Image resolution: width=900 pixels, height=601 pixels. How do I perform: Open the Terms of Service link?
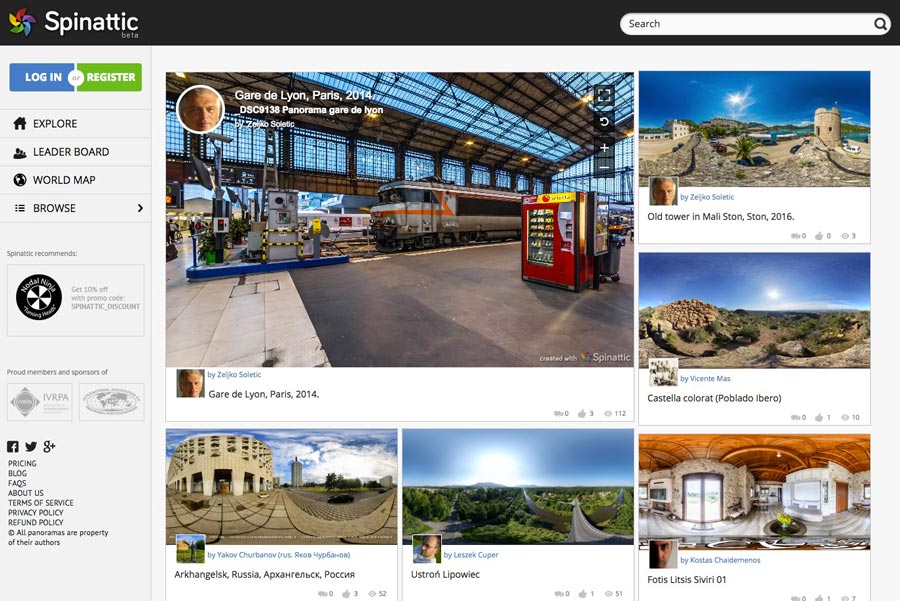click(x=41, y=503)
